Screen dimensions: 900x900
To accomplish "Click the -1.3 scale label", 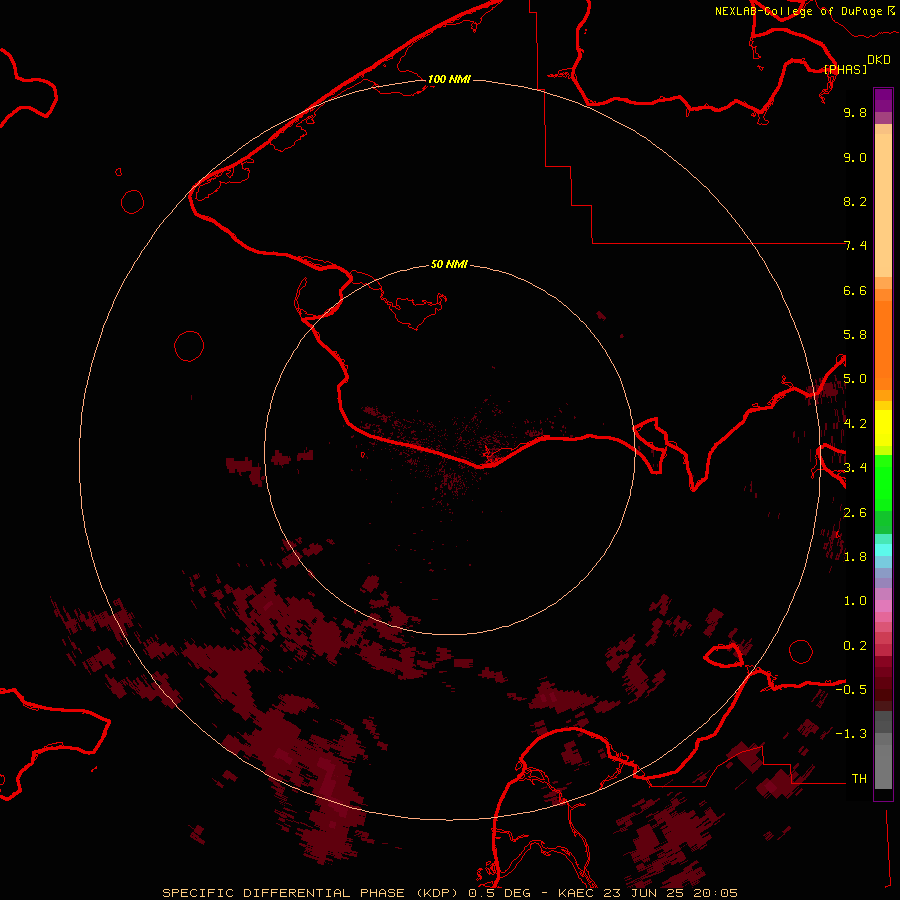I will 851,734.
